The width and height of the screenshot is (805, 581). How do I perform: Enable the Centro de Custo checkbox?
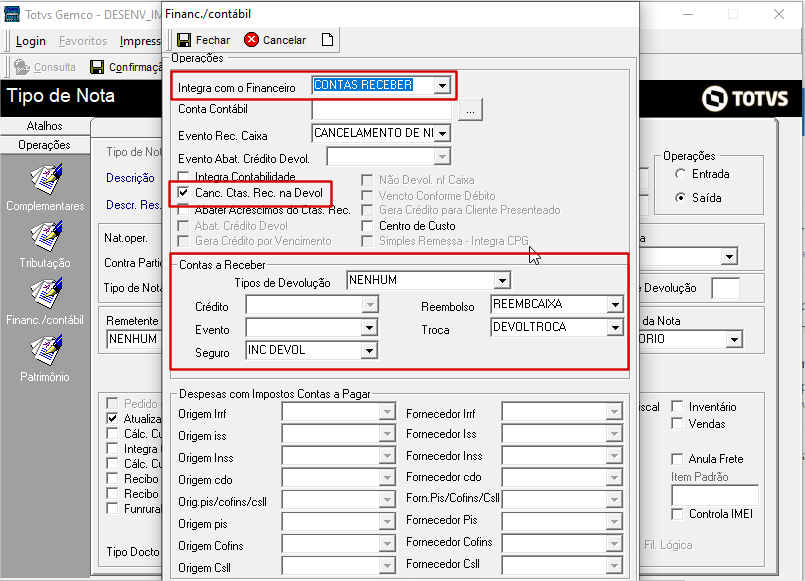click(367, 226)
